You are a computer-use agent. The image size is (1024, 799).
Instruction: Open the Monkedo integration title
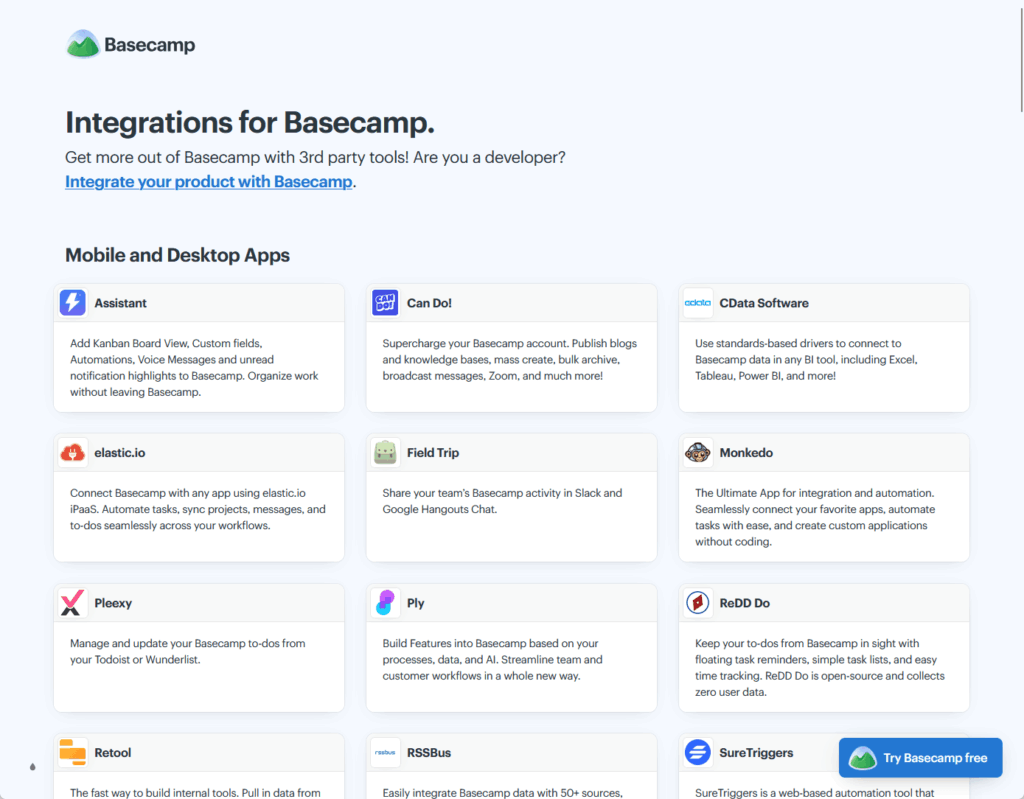746,453
